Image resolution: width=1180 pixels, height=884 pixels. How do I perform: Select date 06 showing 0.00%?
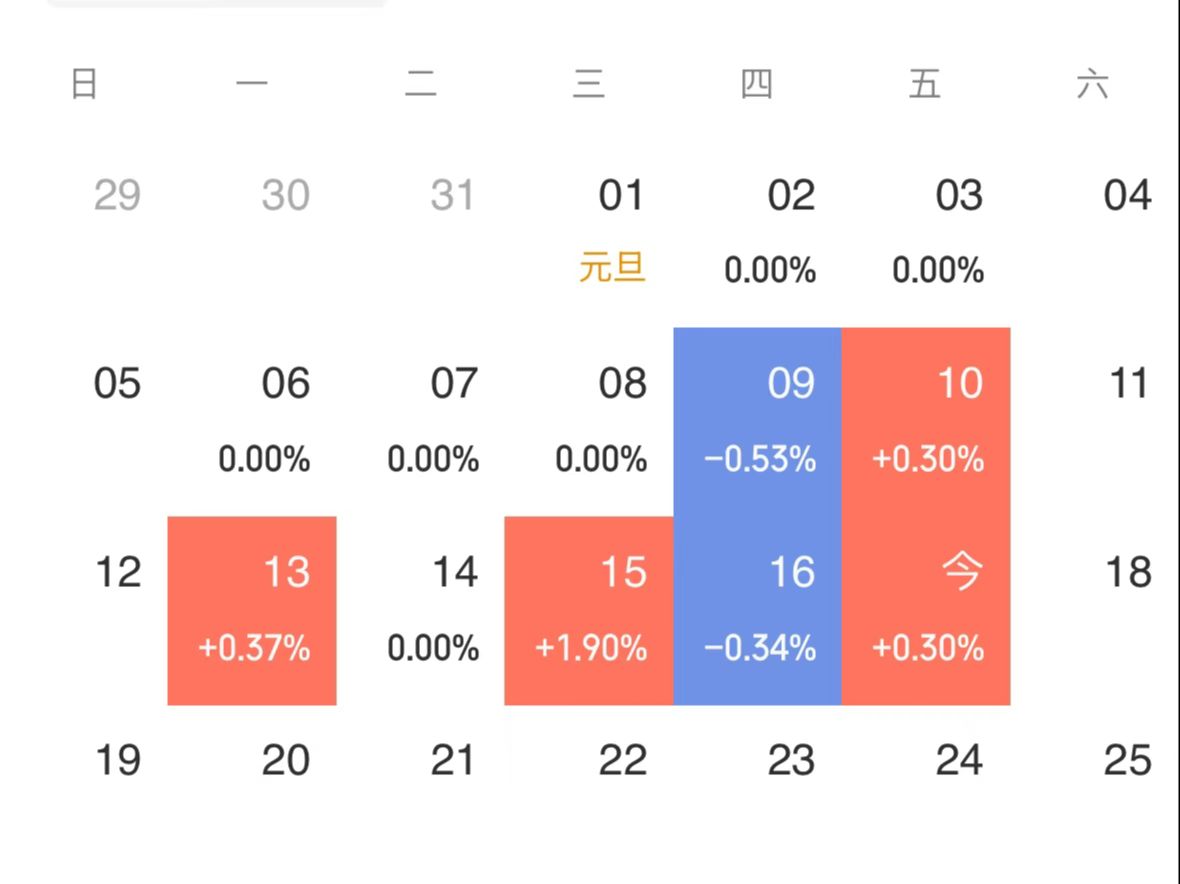click(x=252, y=421)
